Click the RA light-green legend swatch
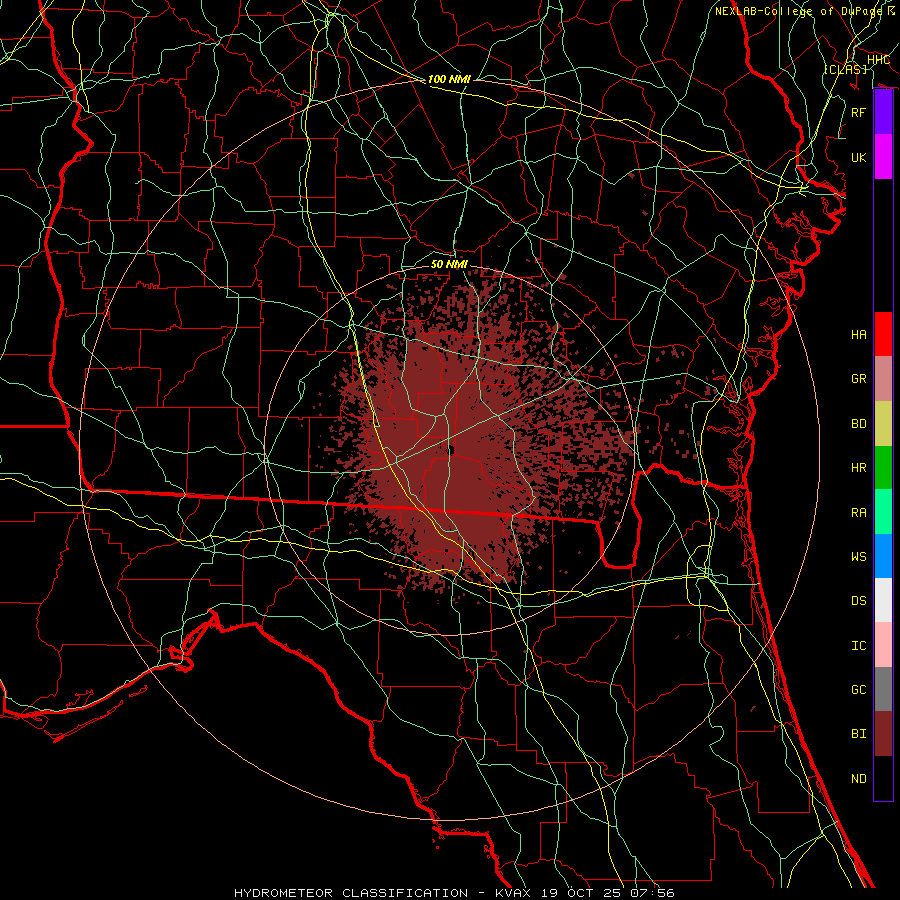This screenshot has width=900, height=900. (883, 512)
